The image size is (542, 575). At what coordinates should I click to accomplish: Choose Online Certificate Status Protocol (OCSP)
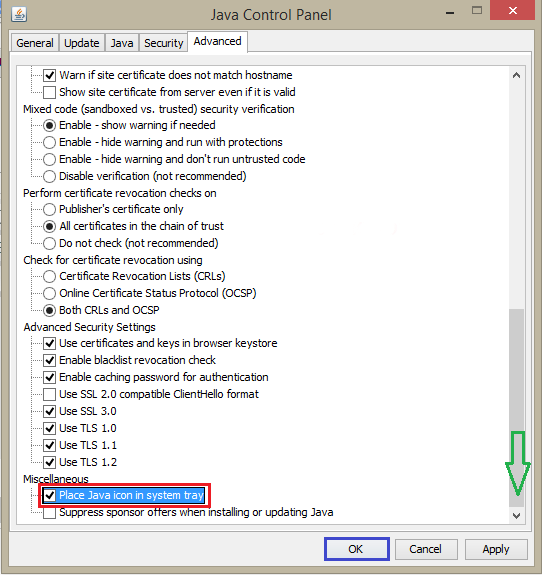click(50, 293)
